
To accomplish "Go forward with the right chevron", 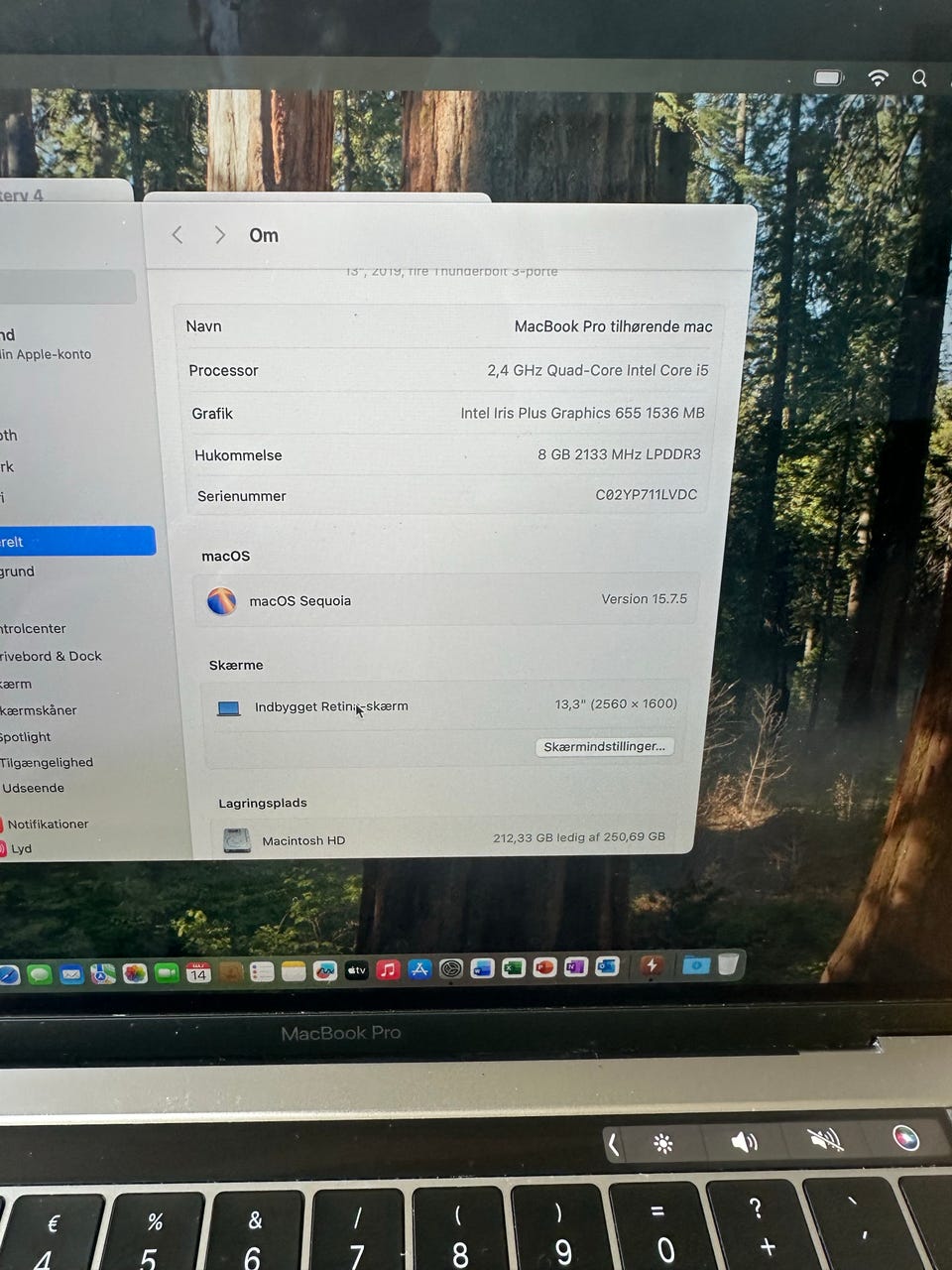I will (x=219, y=234).
